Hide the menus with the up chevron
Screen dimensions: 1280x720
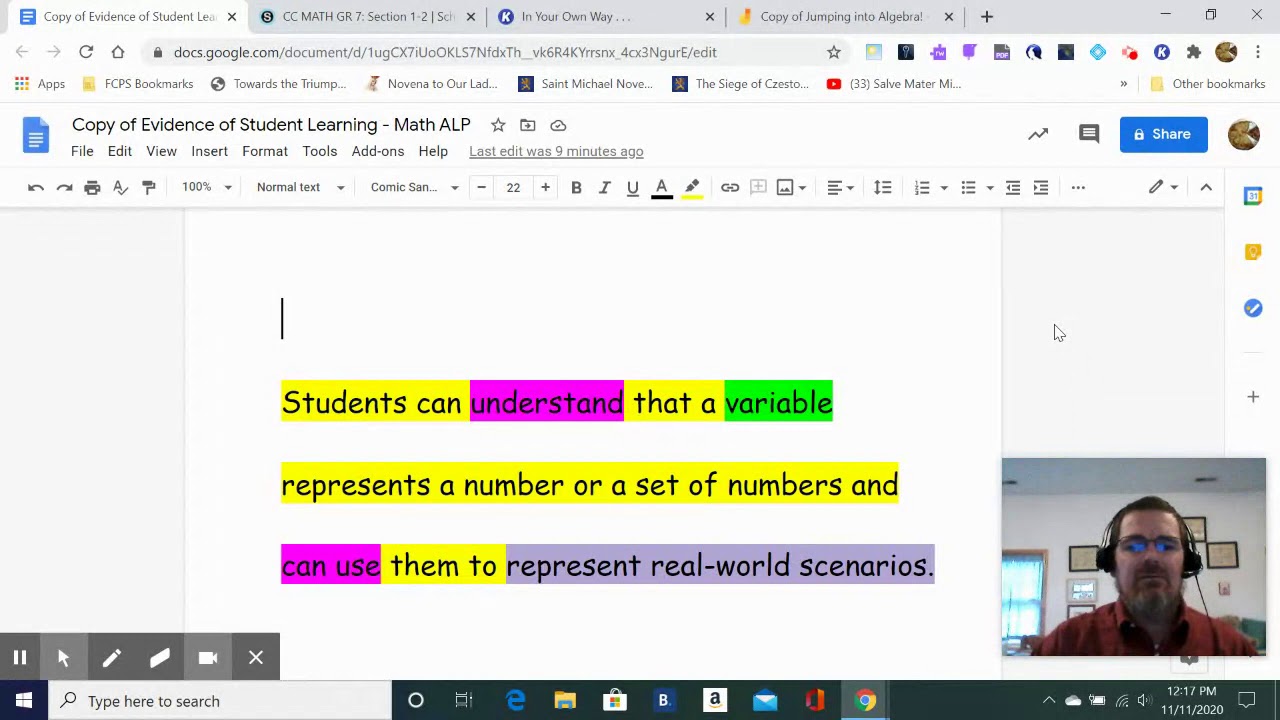(x=1206, y=187)
